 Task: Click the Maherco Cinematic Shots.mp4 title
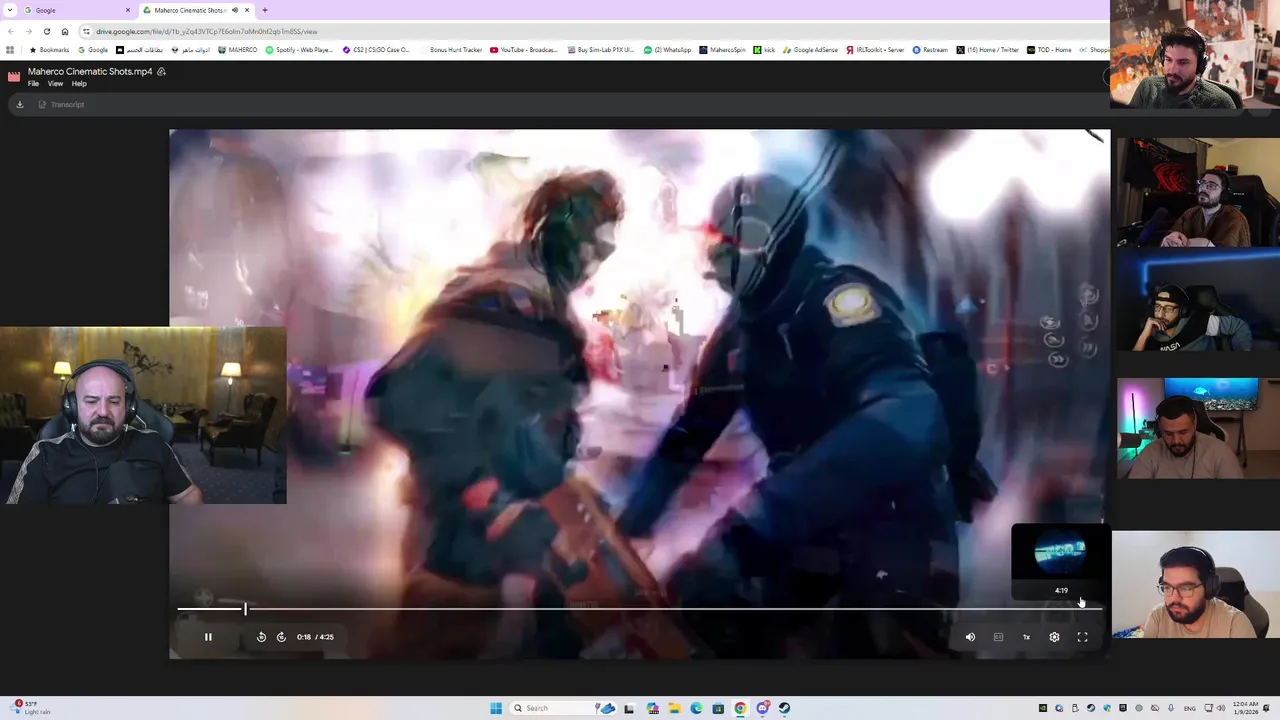(90, 72)
